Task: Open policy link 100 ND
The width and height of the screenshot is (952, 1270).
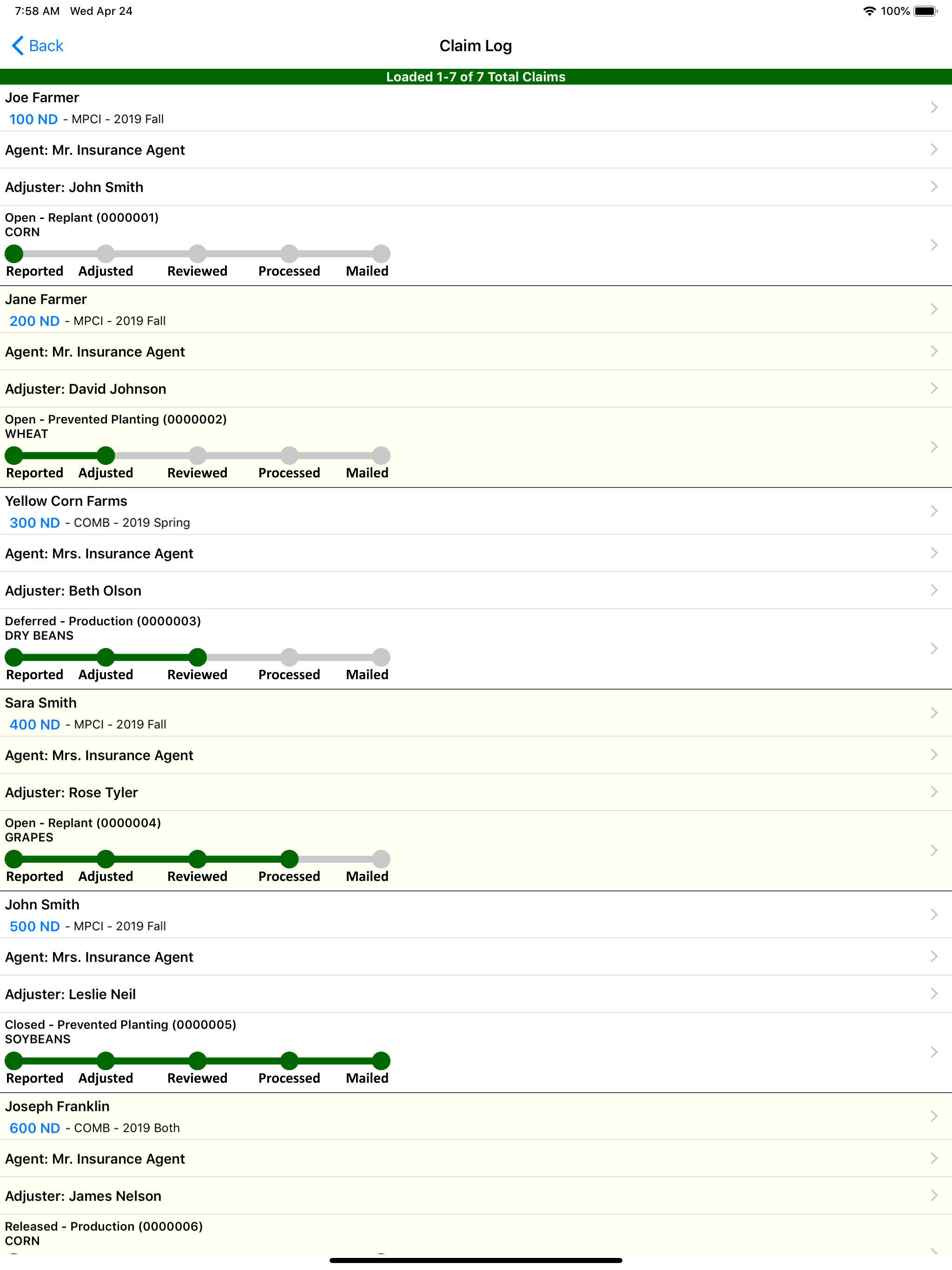Action: (x=33, y=119)
